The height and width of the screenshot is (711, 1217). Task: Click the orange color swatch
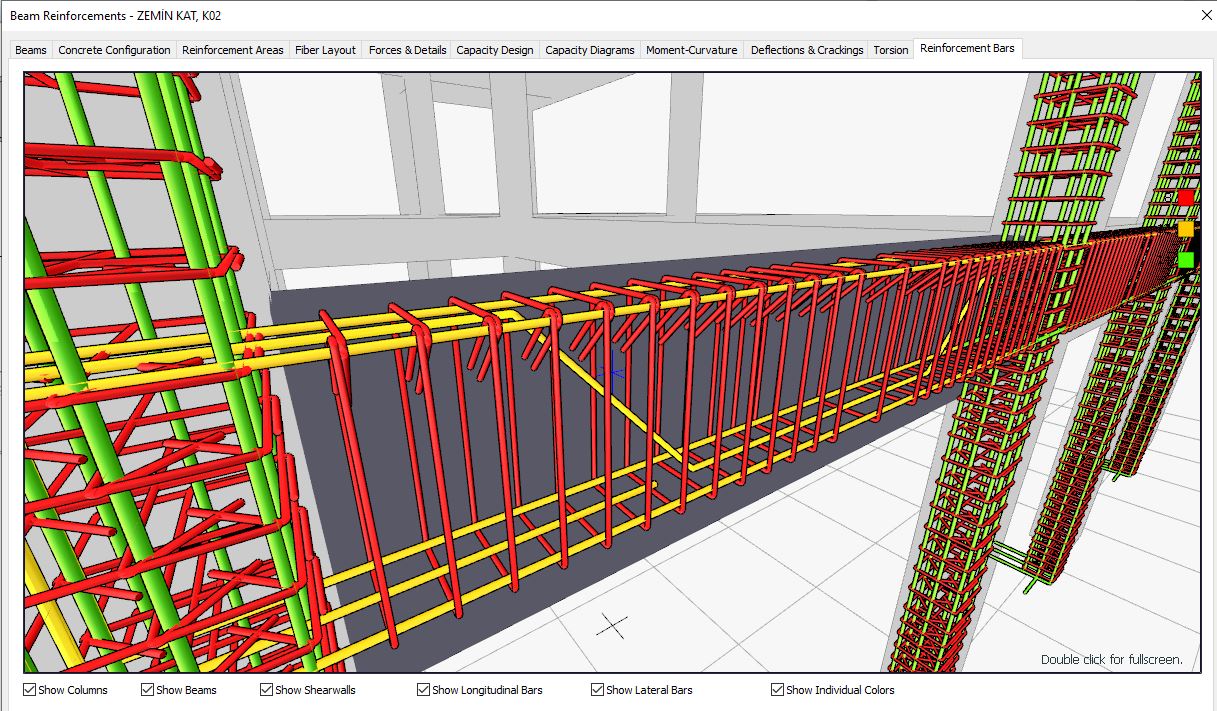pyautogui.click(x=1186, y=228)
